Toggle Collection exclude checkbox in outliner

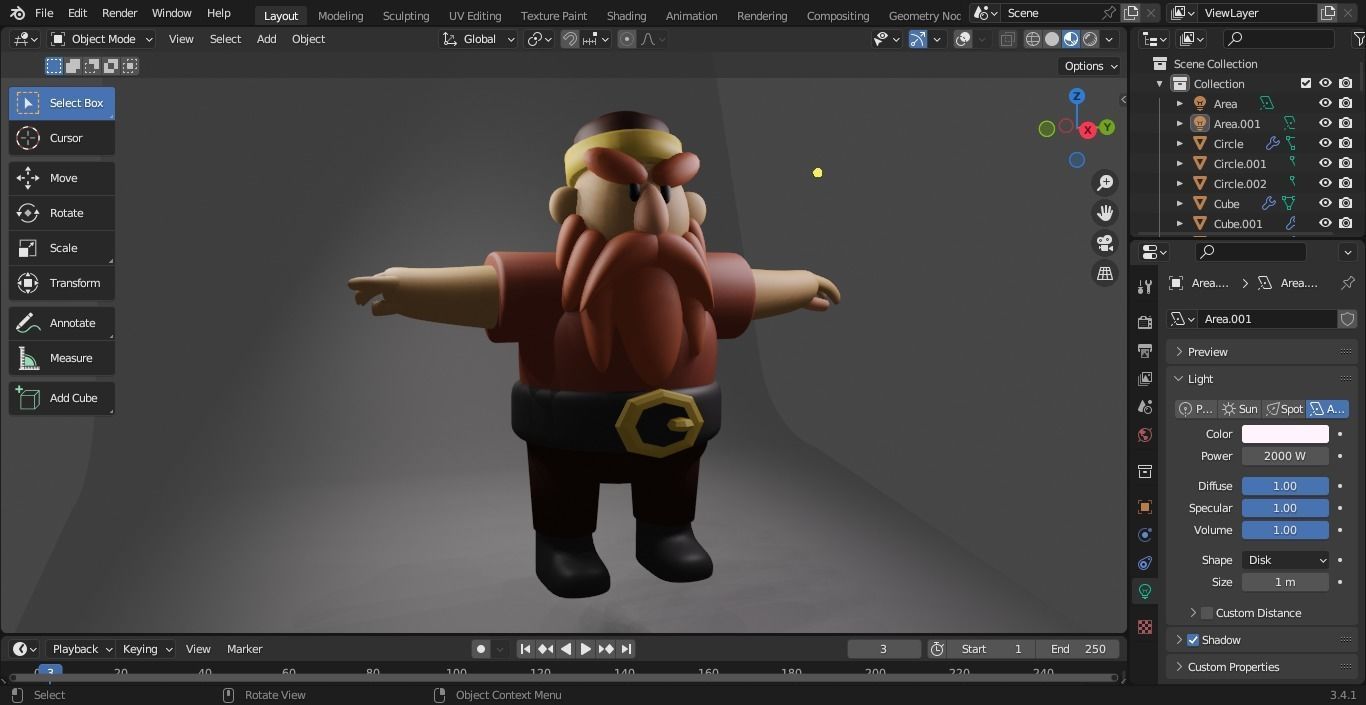1305,83
